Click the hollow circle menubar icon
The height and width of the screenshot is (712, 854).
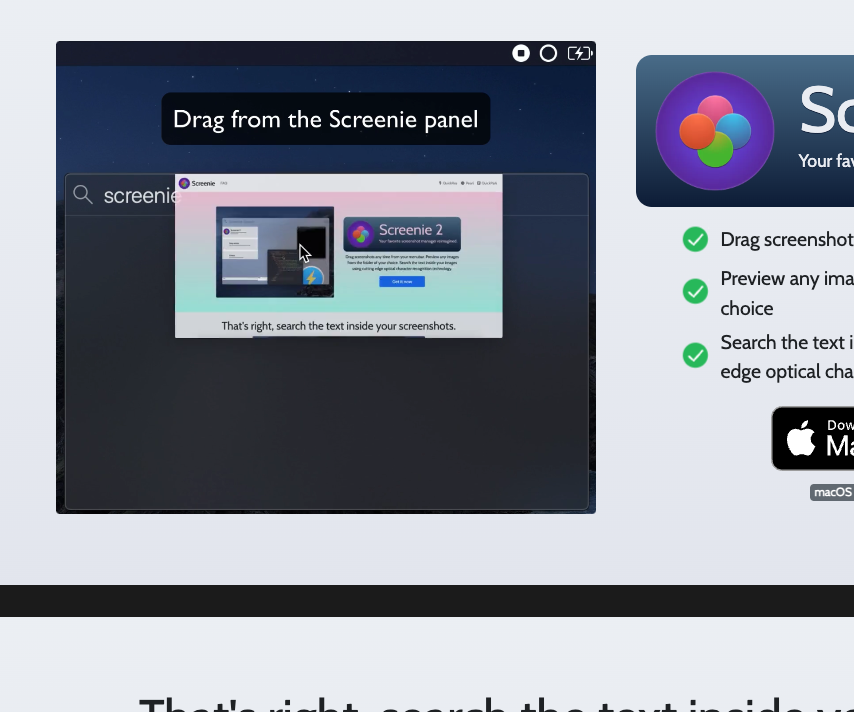548,53
